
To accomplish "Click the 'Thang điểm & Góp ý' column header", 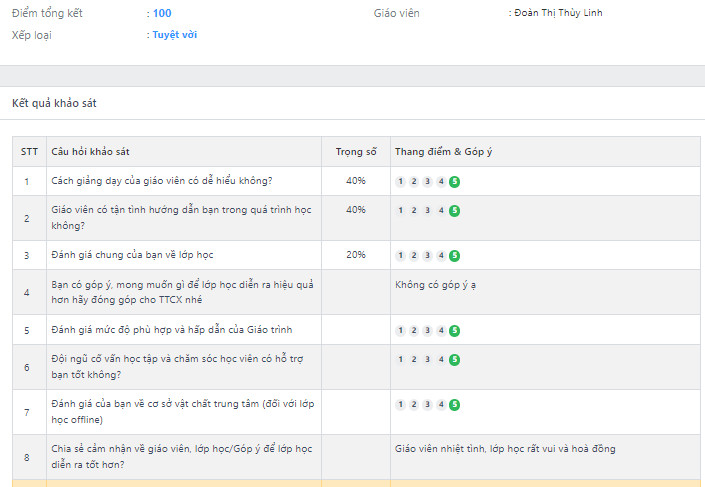I will coord(444,152).
